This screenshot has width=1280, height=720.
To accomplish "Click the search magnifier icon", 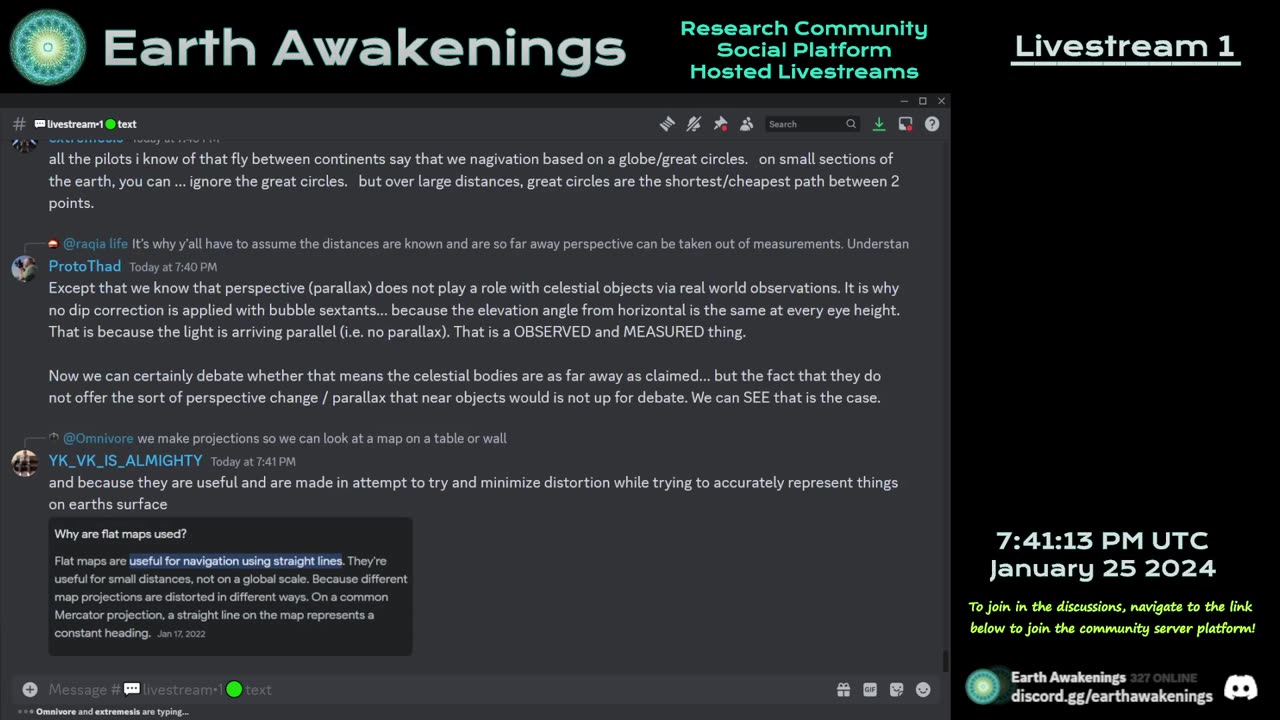I will 851,124.
